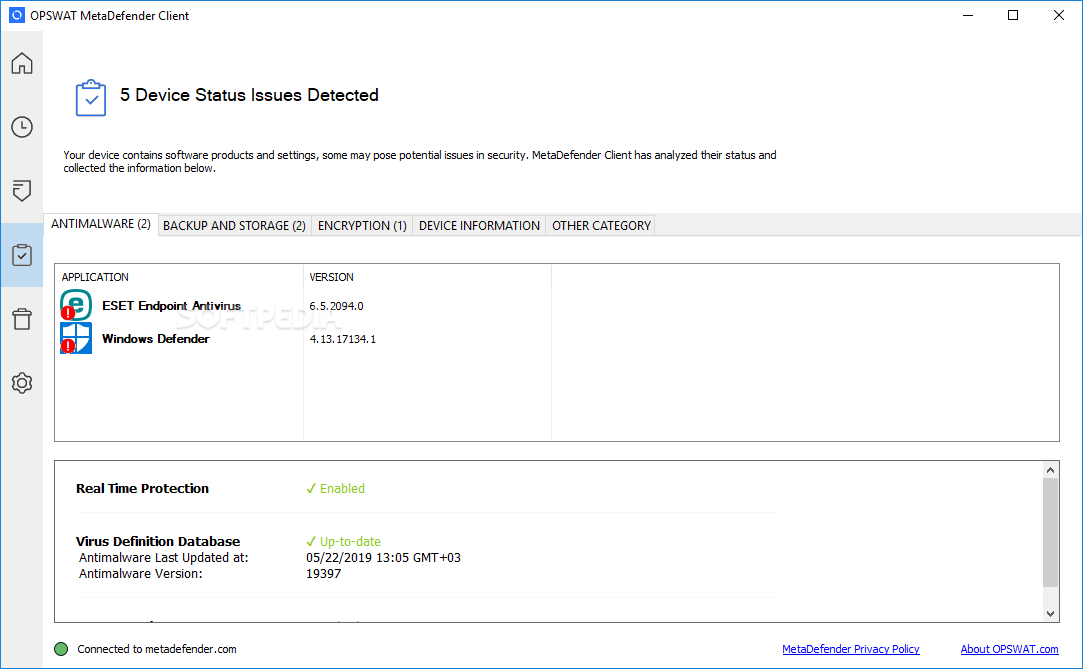Click the Enabled real time protection status

(x=336, y=489)
